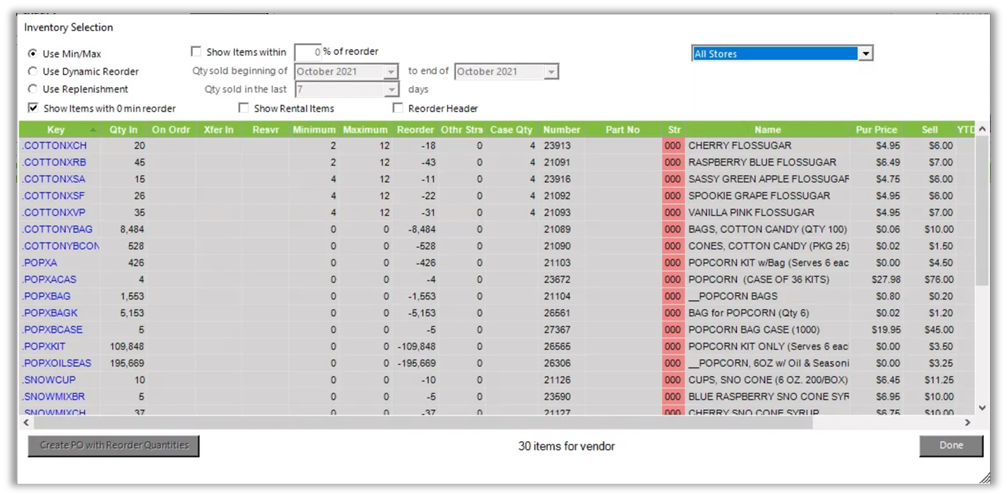Click the .POPXKIT item key link
The image size is (1007, 497).
tap(45, 346)
